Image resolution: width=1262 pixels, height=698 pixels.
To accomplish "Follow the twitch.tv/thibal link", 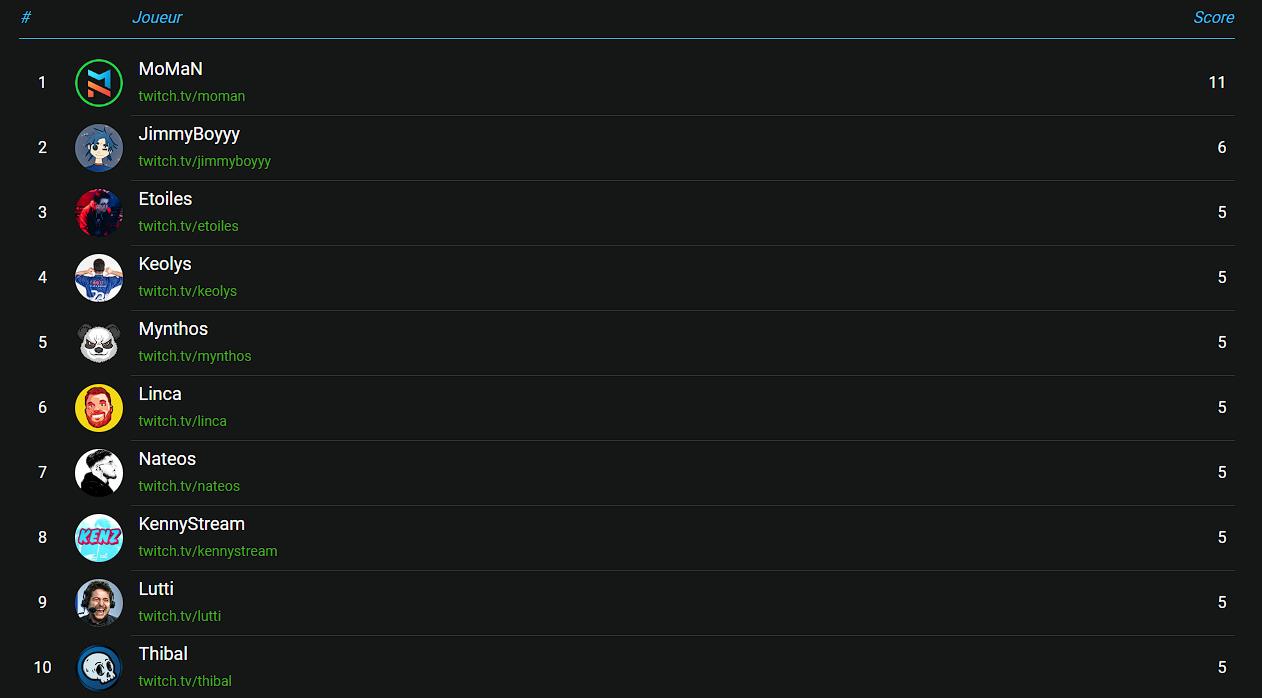I will pyautogui.click(x=185, y=681).
